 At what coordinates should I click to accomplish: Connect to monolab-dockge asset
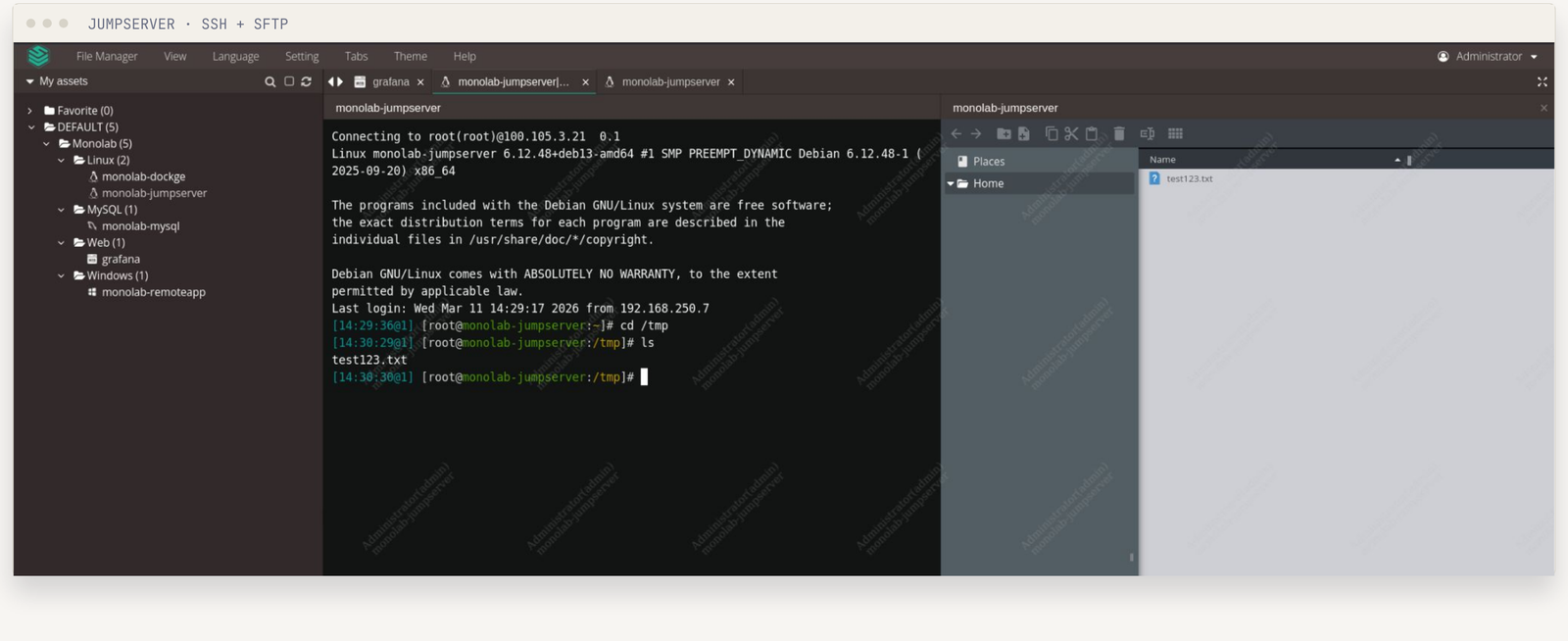coord(143,177)
